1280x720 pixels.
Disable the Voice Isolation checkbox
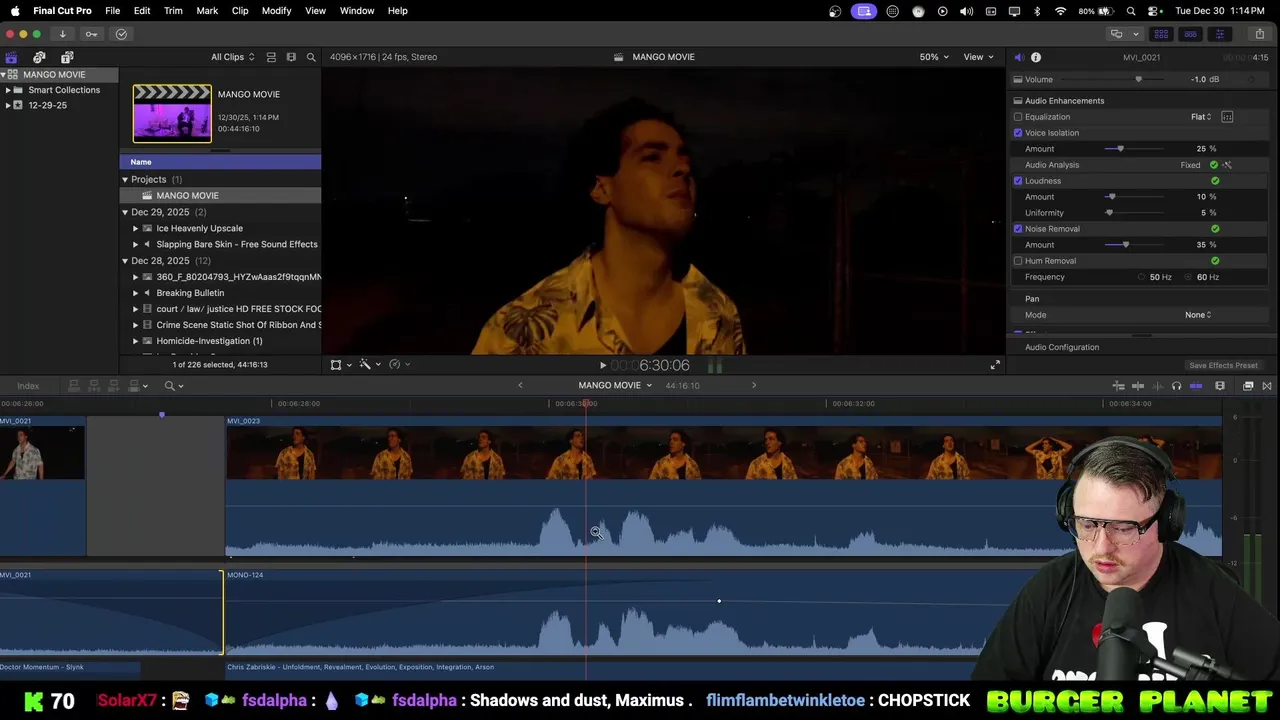[x=1018, y=133]
